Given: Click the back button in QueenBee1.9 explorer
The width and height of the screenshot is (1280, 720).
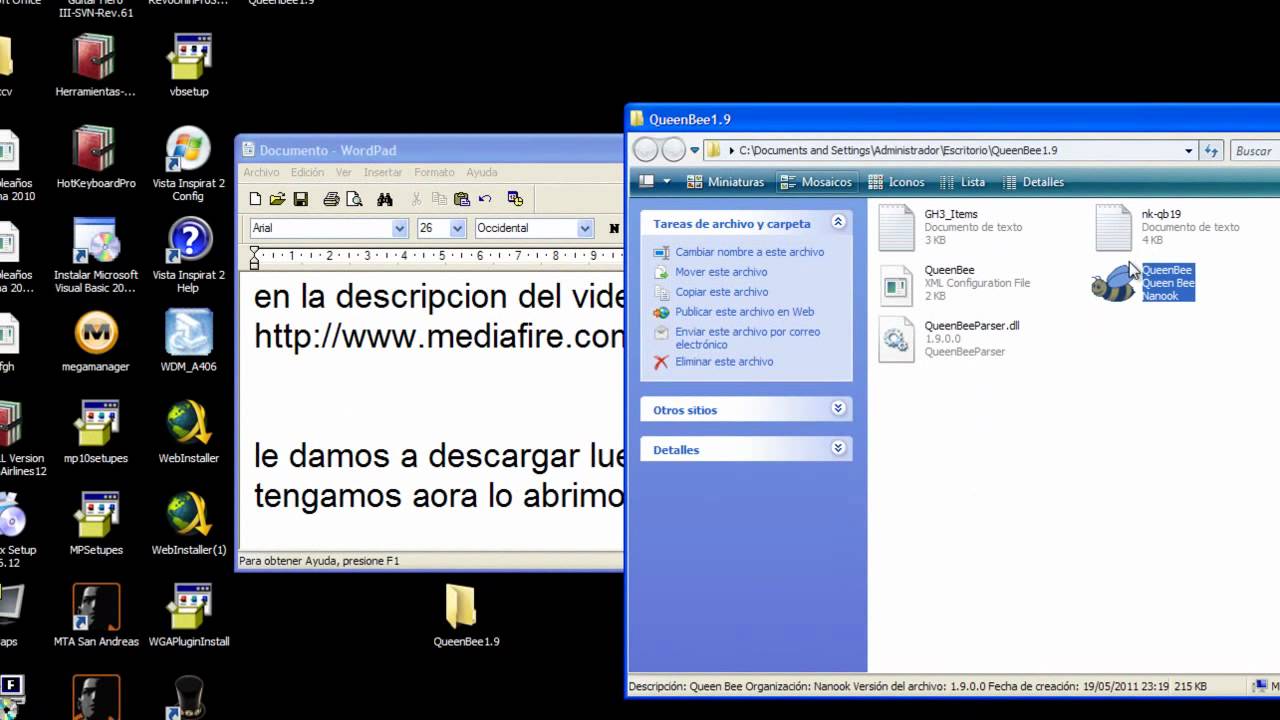Looking at the screenshot, I should (646, 150).
